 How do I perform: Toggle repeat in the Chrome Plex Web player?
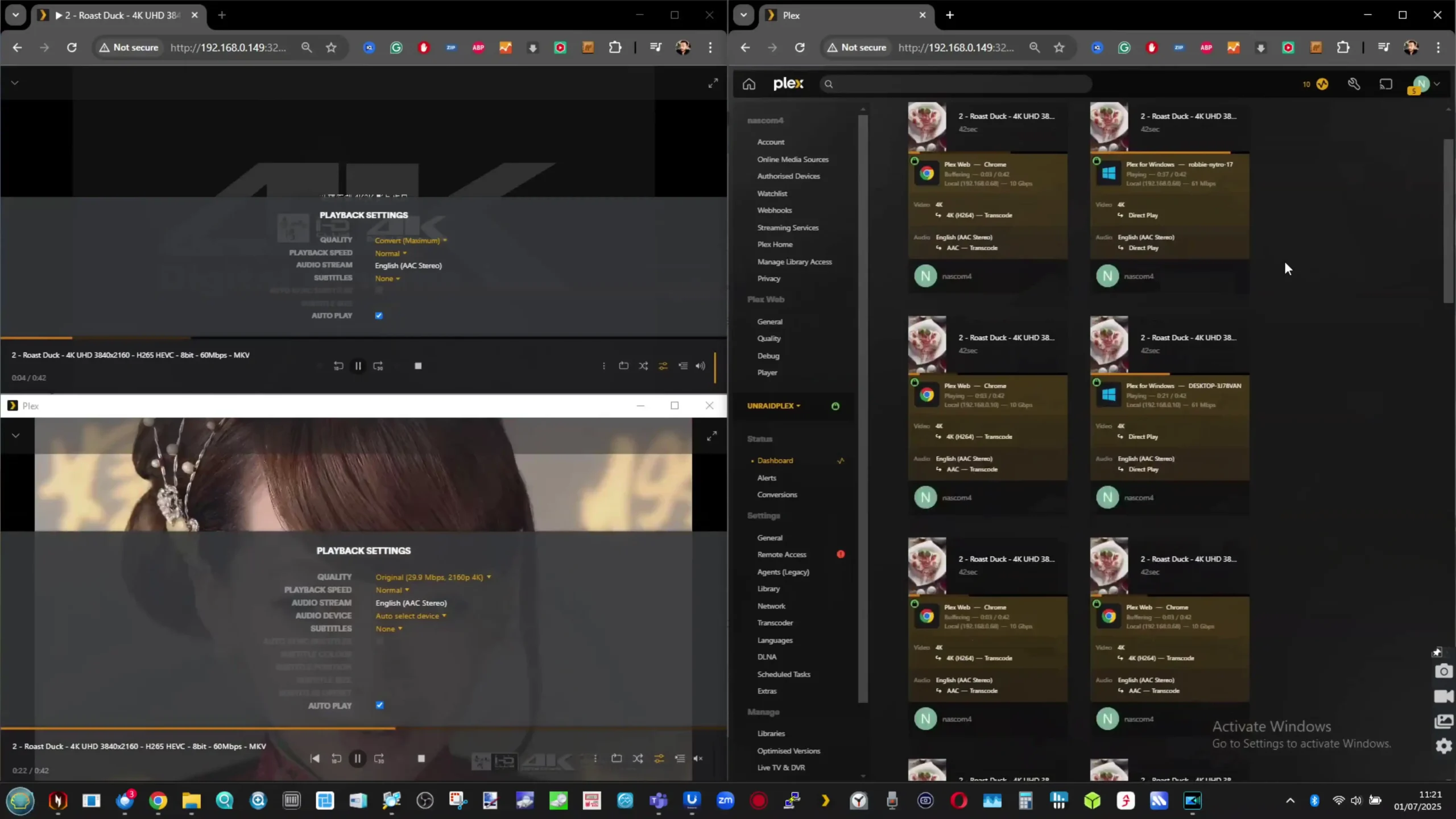click(623, 366)
